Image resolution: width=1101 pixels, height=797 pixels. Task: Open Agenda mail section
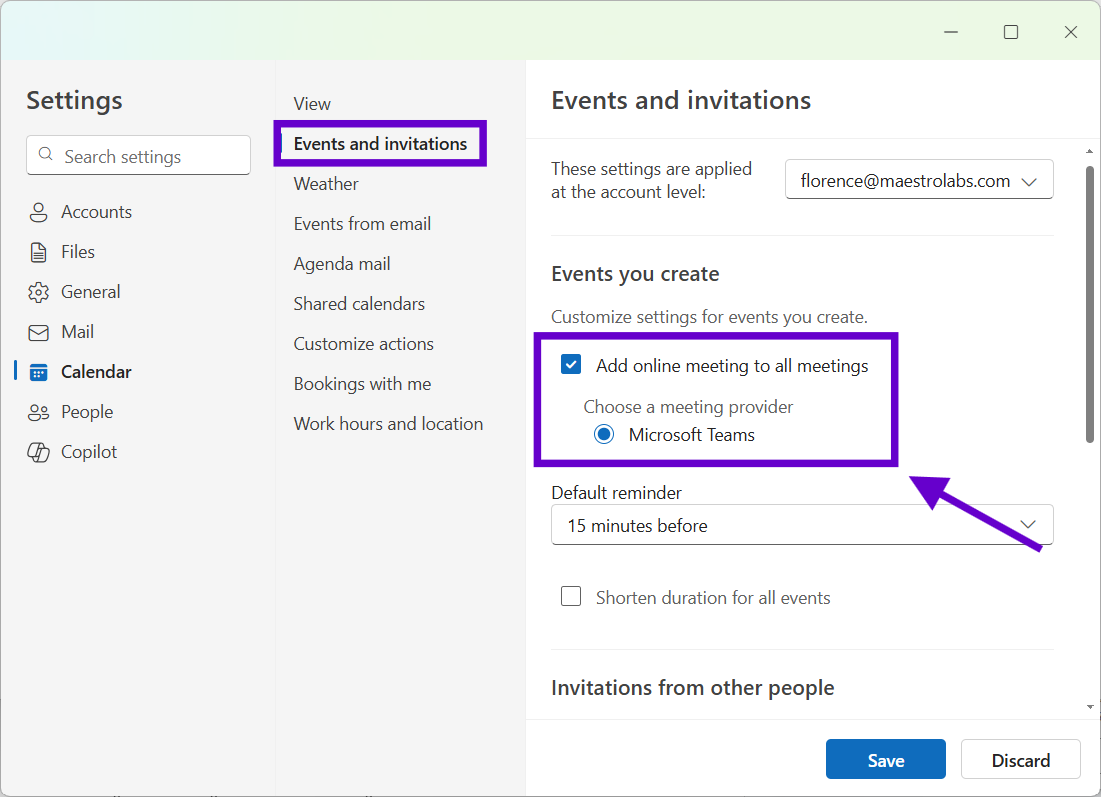pos(342,264)
